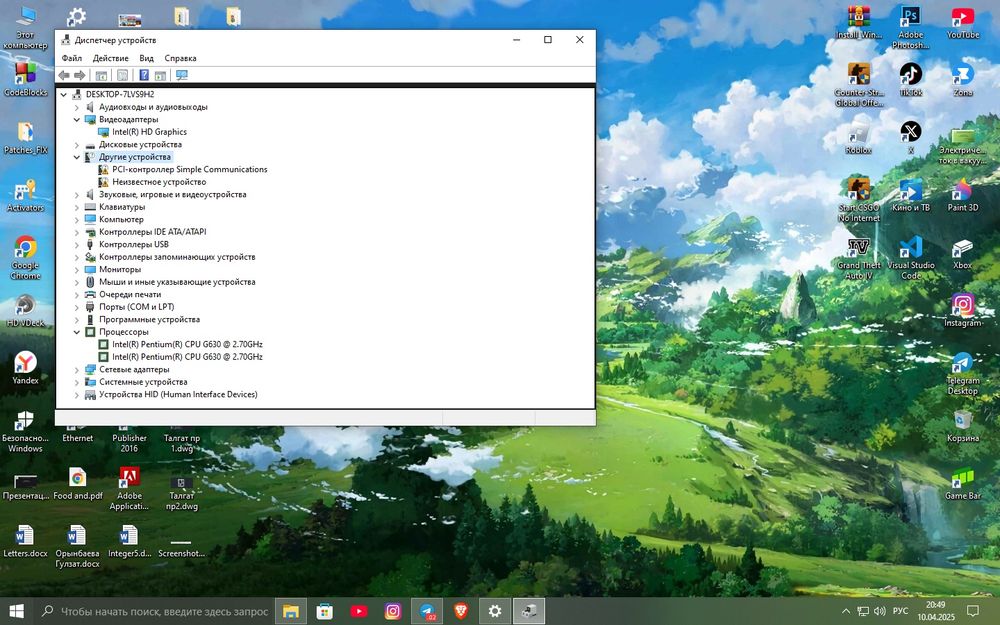Collapse the Другие устройства category
Screen dimensions: 1000x625
tap(77, 157)
